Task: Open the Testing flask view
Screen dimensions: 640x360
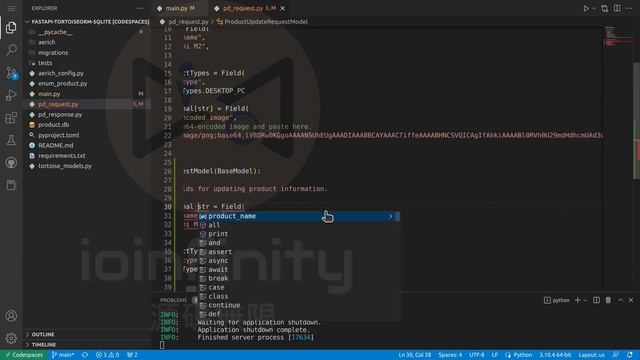Action: click(x=11, y=140)
